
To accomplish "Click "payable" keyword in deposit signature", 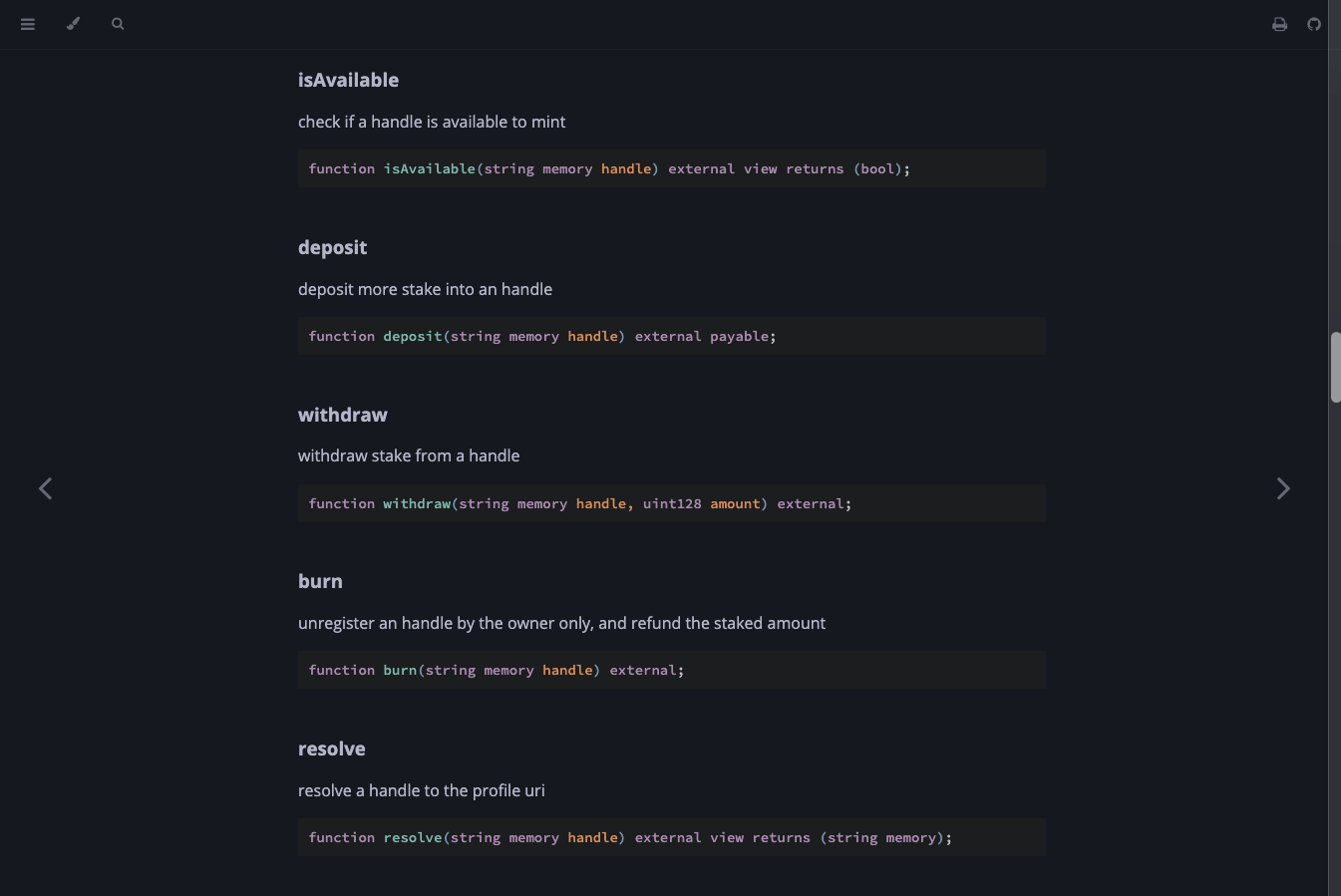I will (739, 337).
